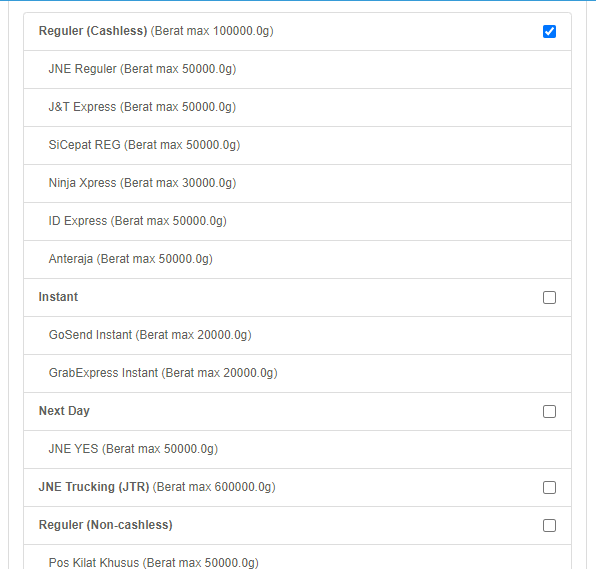Click the Ninja Xpress list item

click(297, 184)
